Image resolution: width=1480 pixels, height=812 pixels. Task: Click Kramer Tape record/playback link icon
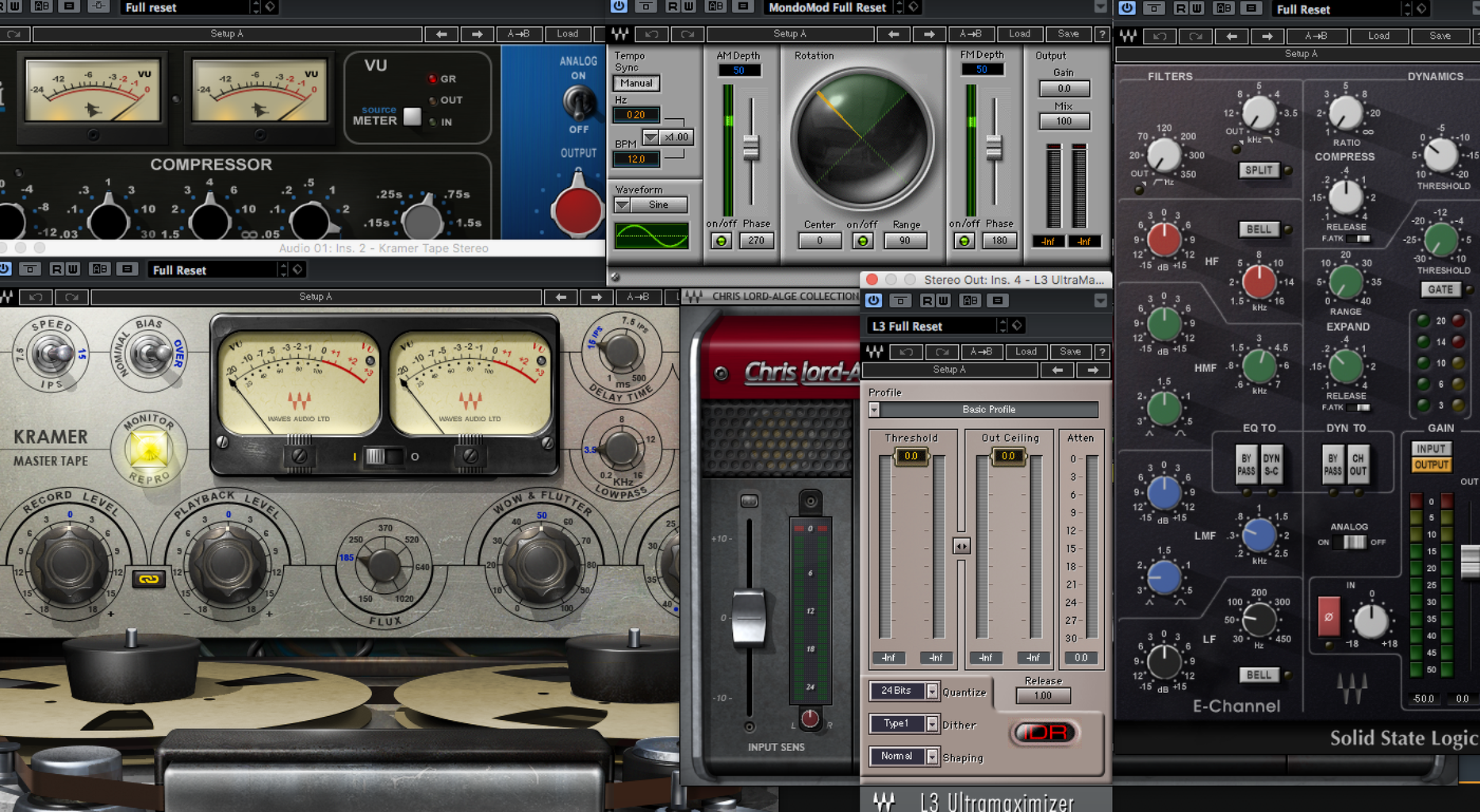click(148, 579)
